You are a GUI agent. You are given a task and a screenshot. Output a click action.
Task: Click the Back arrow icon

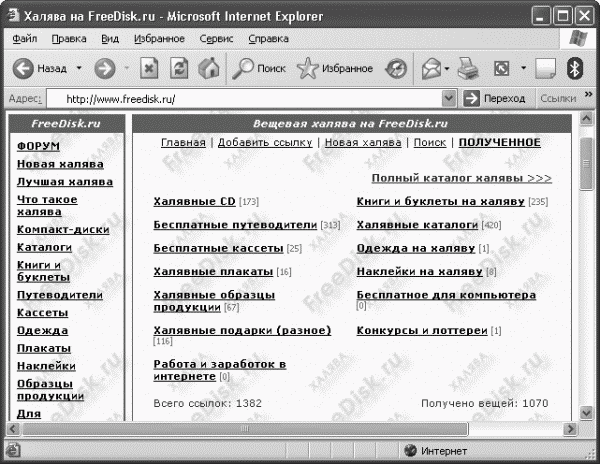[x=23, y=69]
